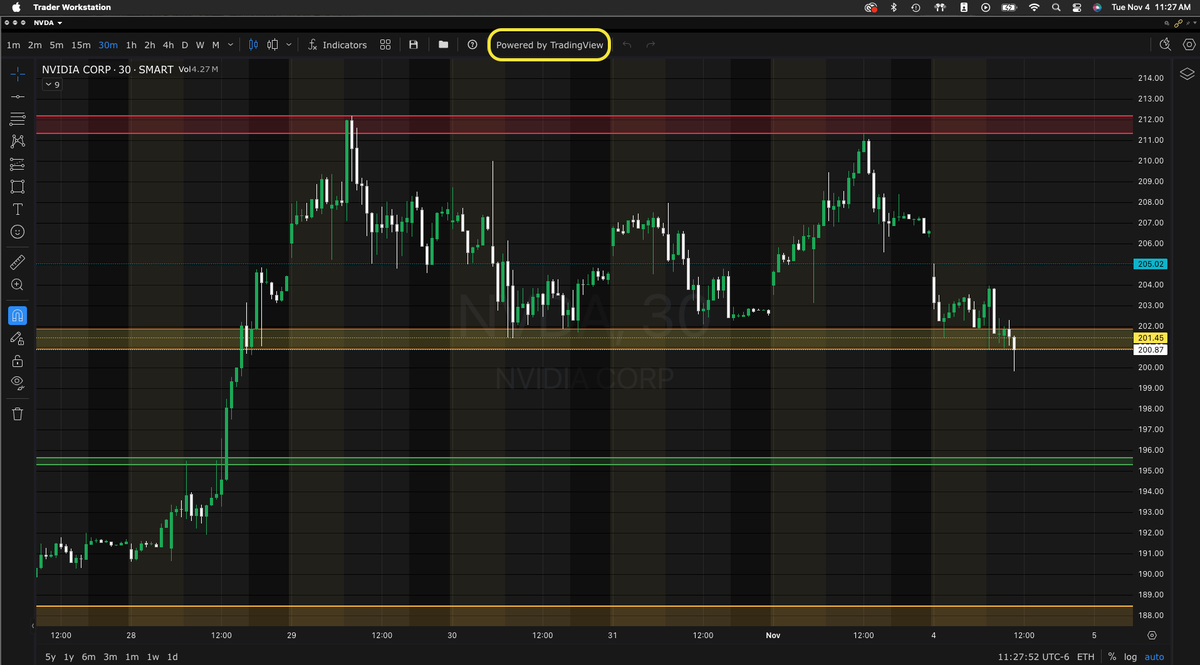Open macOS Control Center icon
Screen dimensions: 1200x665
click(1077, 7)
